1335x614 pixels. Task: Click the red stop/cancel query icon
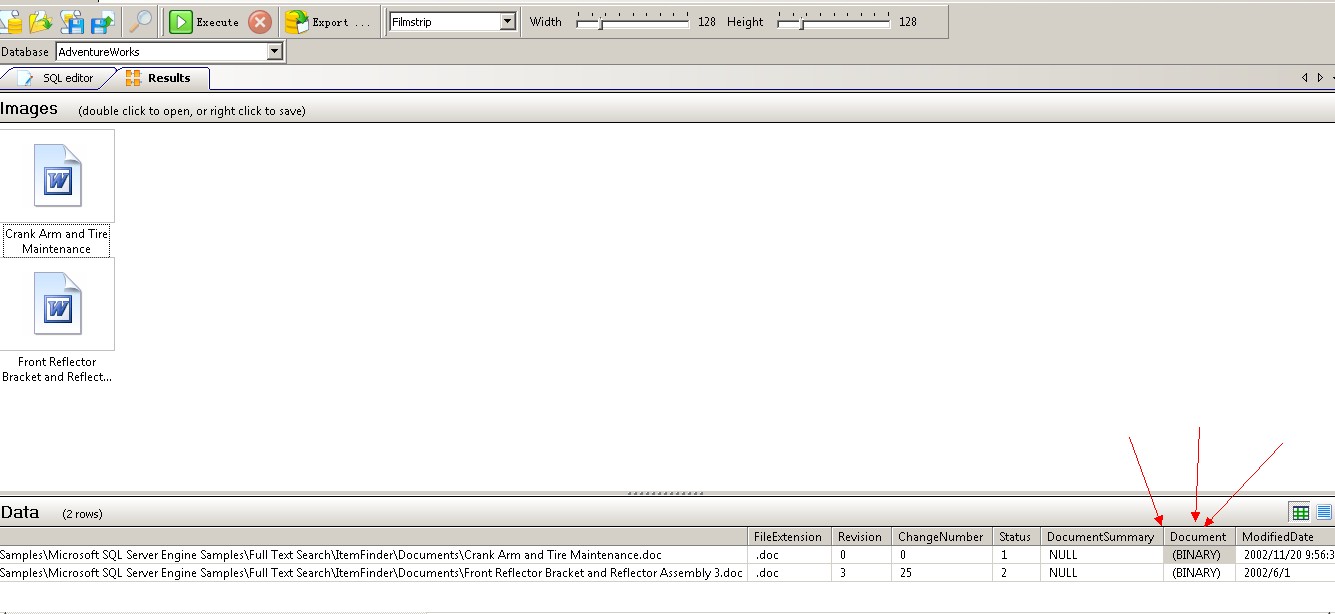260,22
